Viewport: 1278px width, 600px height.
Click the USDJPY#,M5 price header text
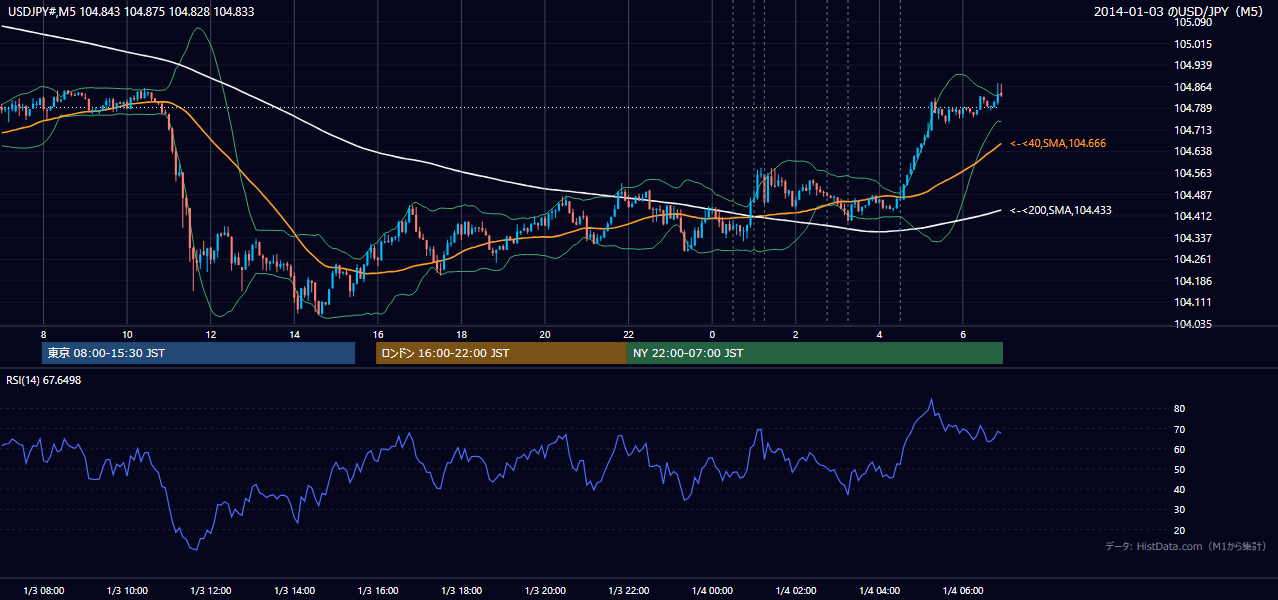tap(130, 11)
